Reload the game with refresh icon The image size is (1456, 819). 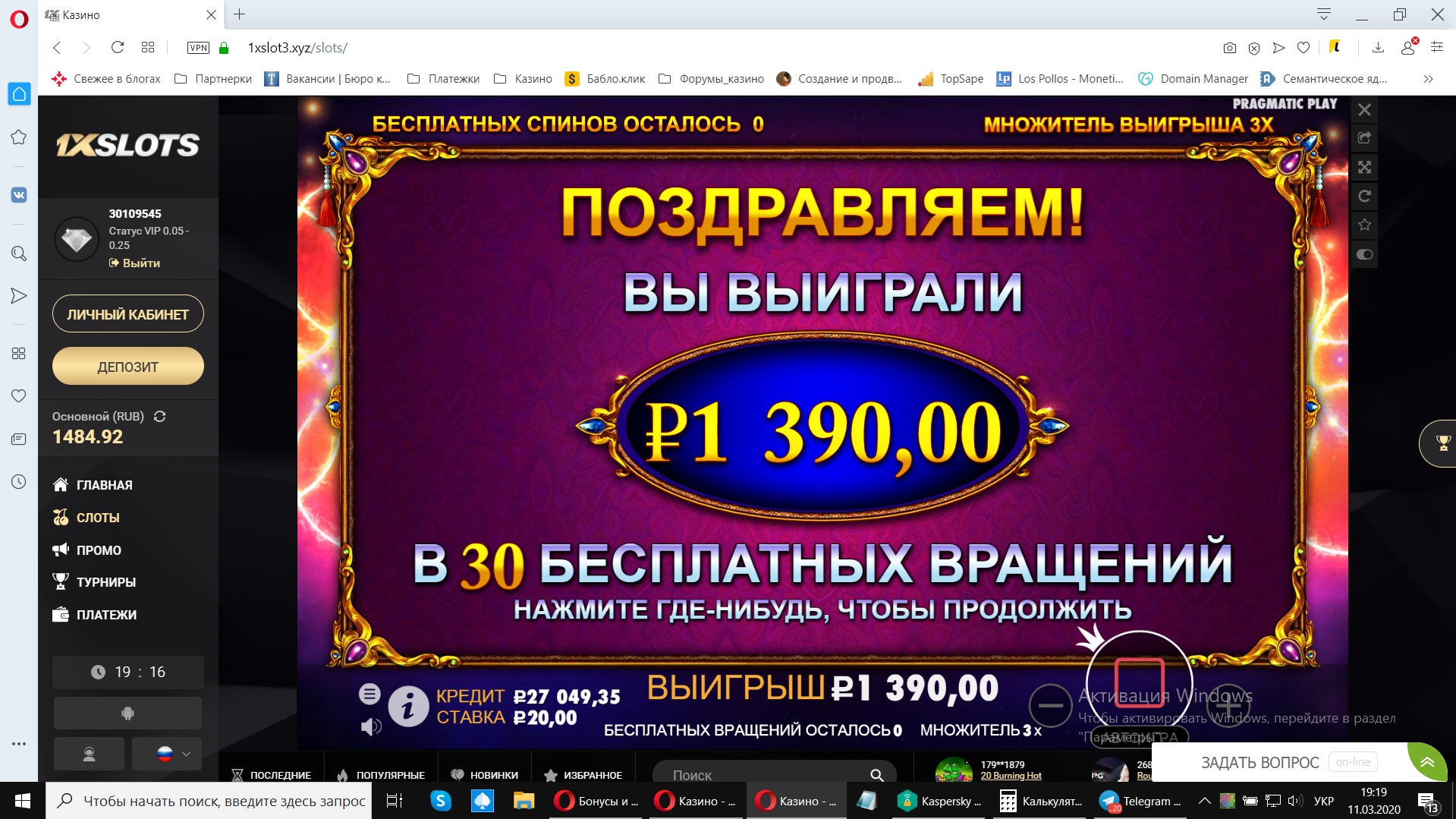click(x=1364, y=196)
